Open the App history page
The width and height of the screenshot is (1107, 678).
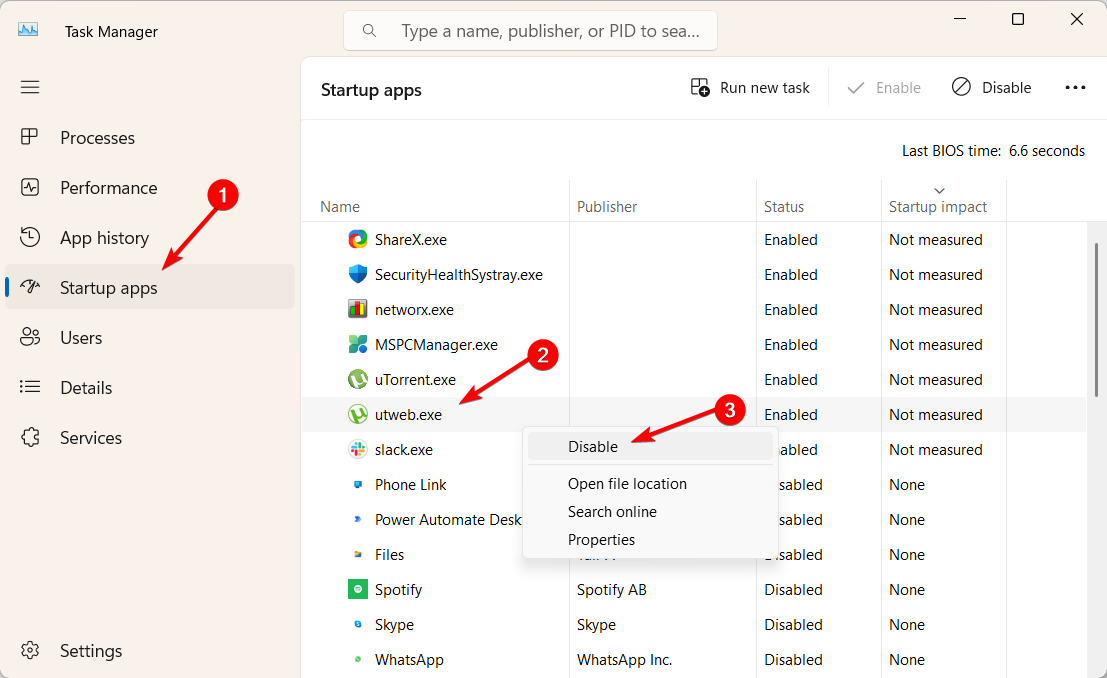pyautogui.click(x=150, y=238)
